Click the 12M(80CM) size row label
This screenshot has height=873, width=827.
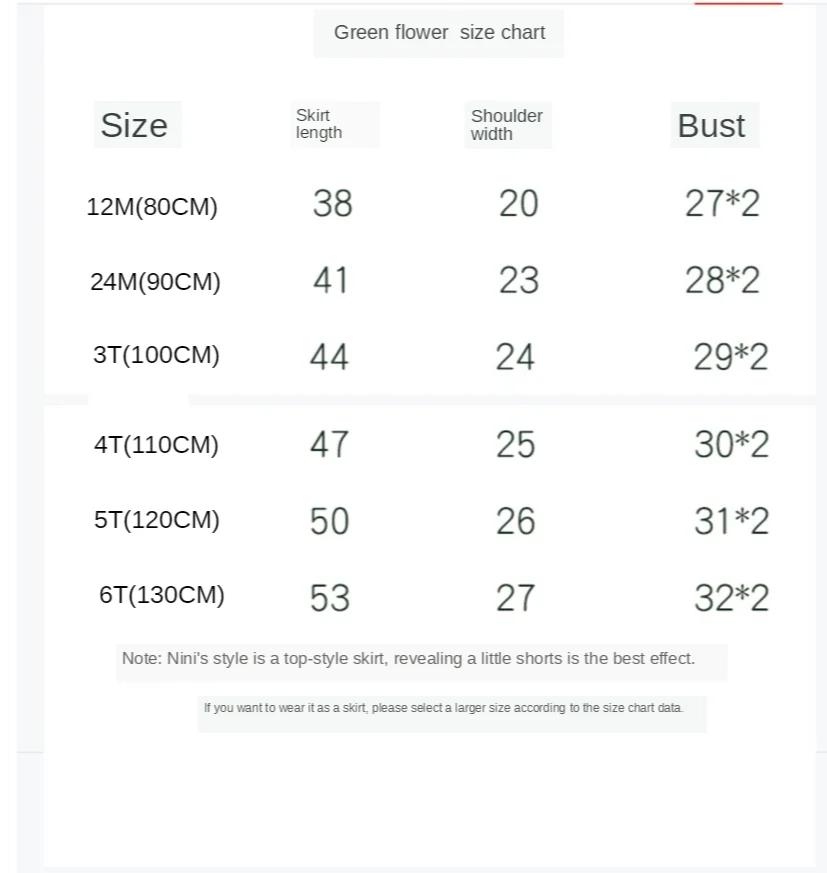152,207
